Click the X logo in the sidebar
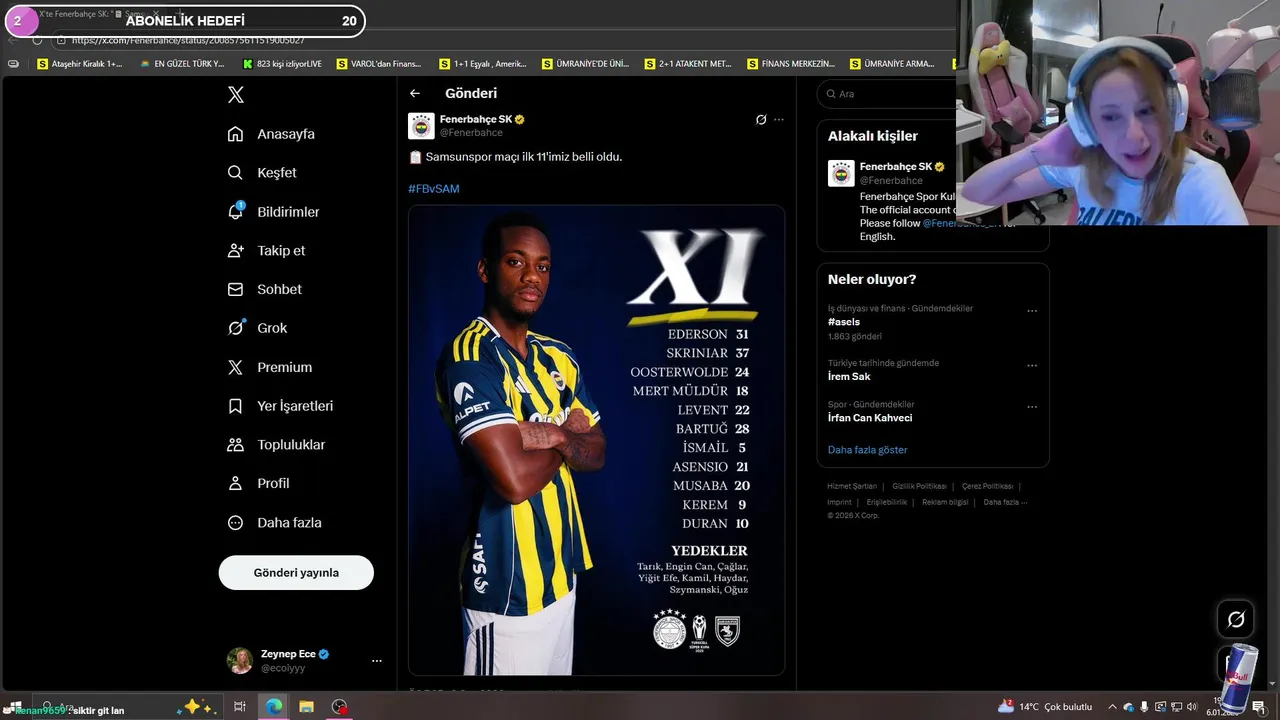The width and height of the screenshot is (1280, 720). tap(236, 95)
